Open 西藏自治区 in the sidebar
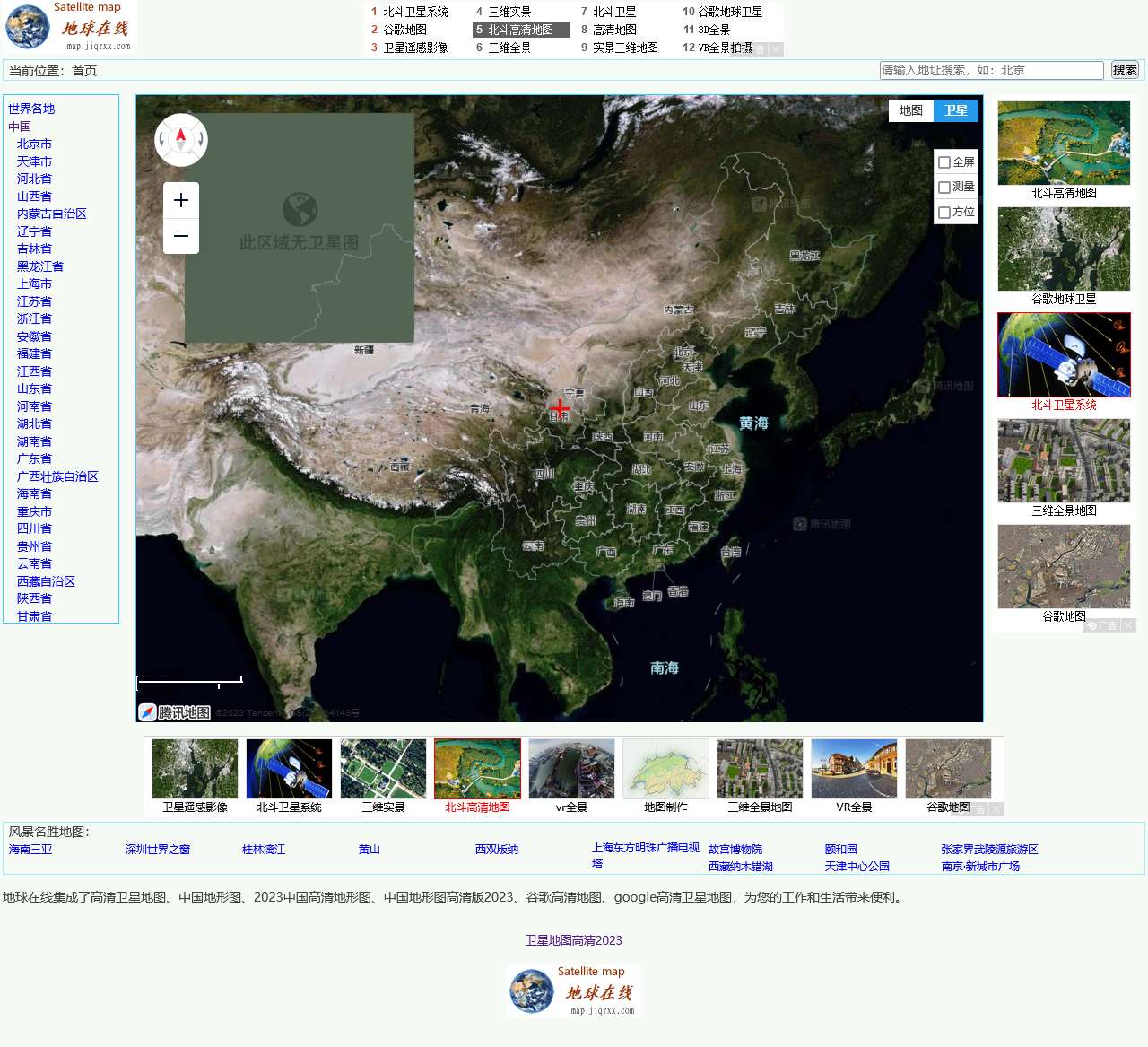 pyautogui.click(x=46, y=581)
